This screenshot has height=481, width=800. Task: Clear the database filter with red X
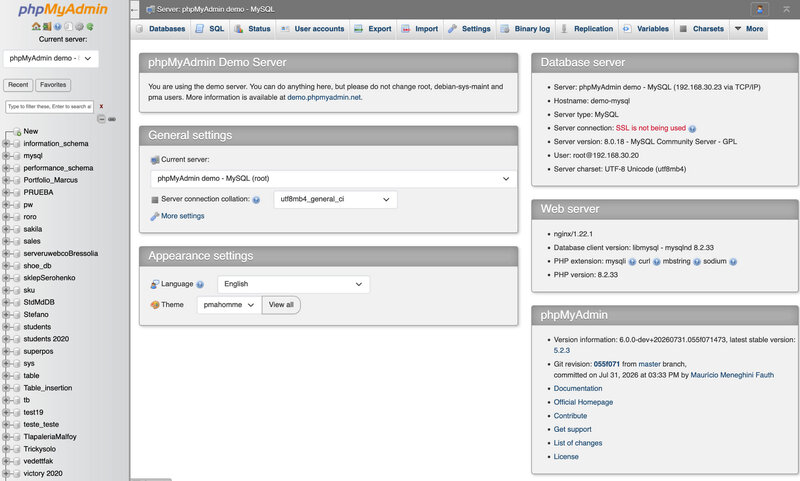[101, 106]
